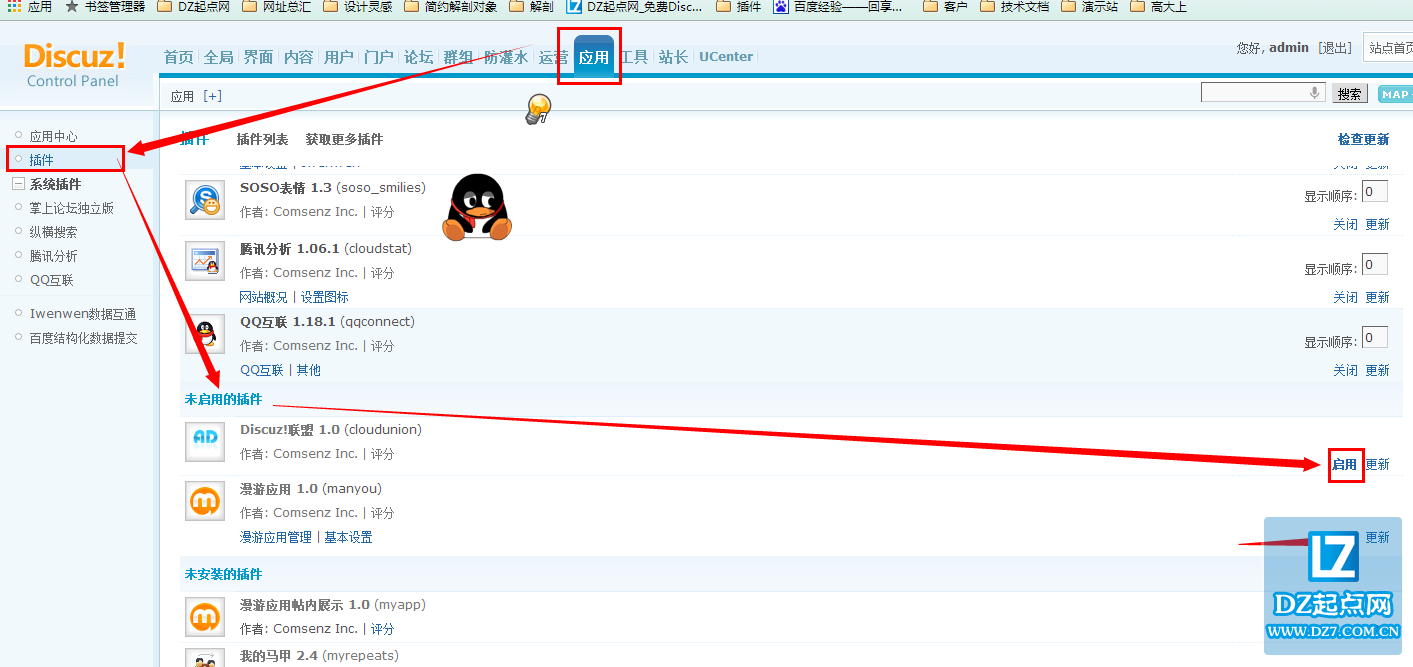Open the UCenter navigation tab
1413x667 pixels.
click(x=726, y=57)
